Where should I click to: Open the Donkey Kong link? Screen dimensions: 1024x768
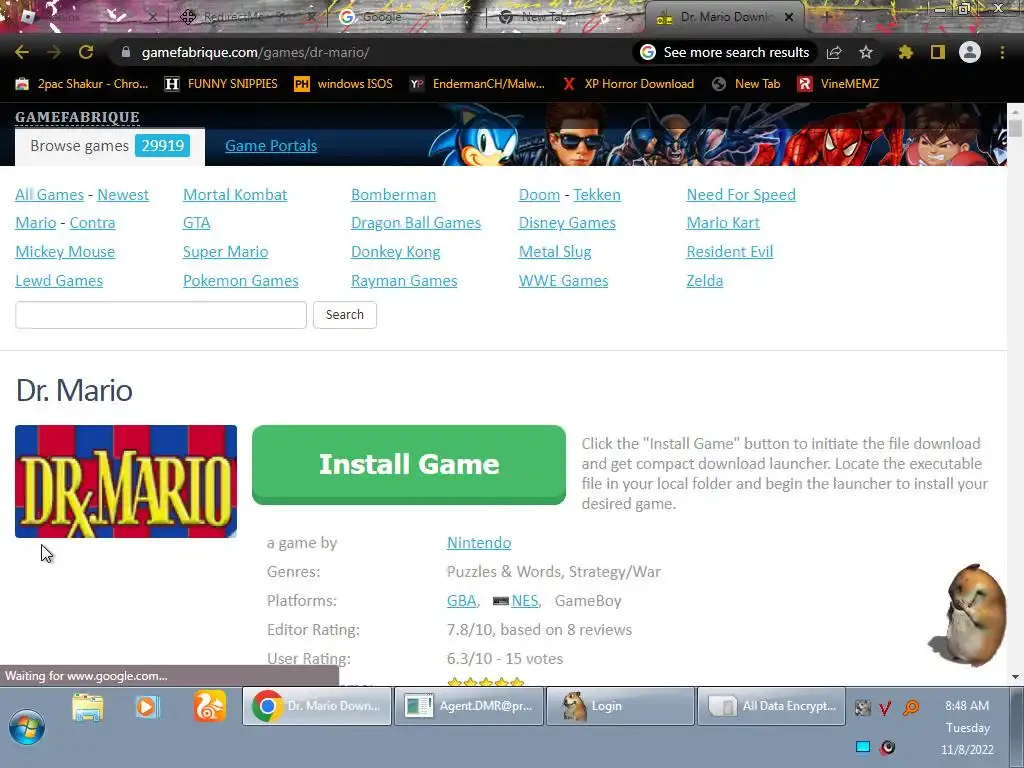pos(396,251)
